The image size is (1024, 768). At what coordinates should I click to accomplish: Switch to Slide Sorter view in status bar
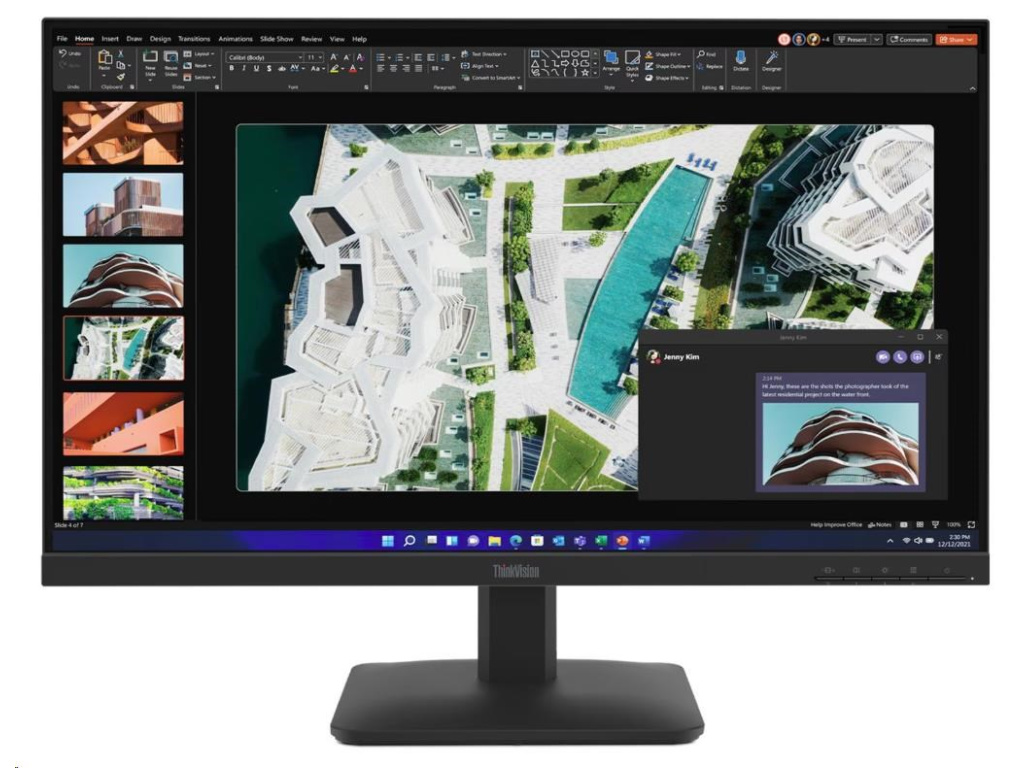pyautogui.click(x=920, y=524)
